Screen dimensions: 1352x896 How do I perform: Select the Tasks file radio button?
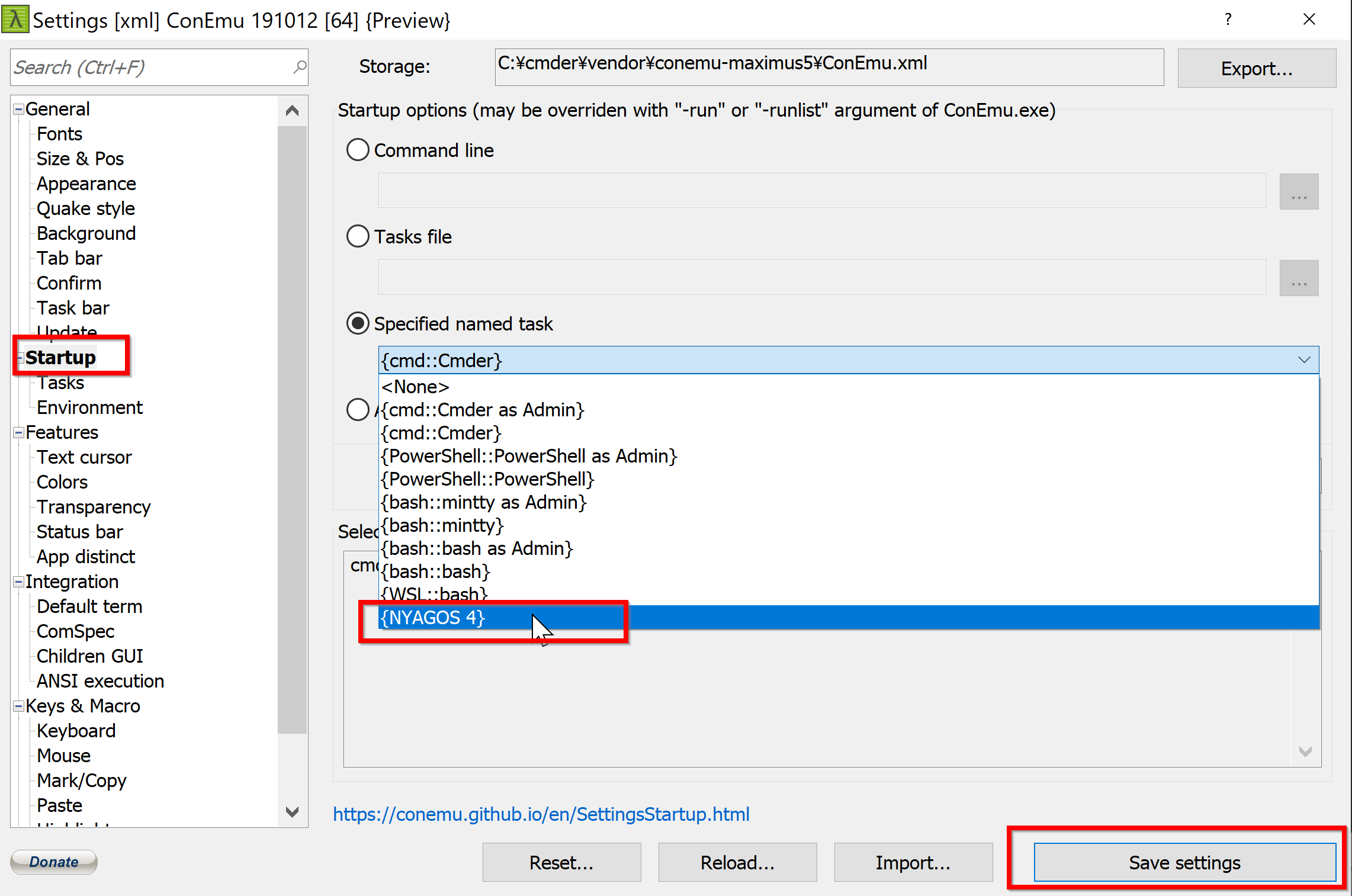(x=358, y=236)
